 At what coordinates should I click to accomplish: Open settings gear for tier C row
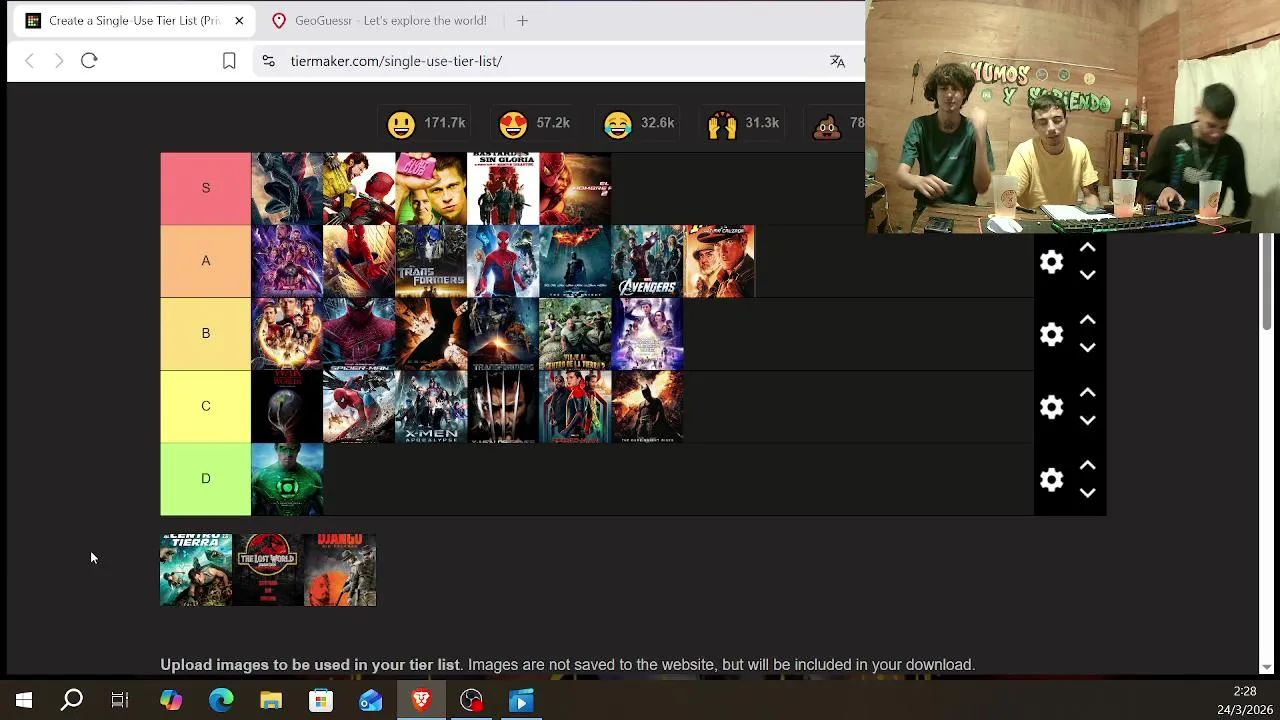point(1051,407)
